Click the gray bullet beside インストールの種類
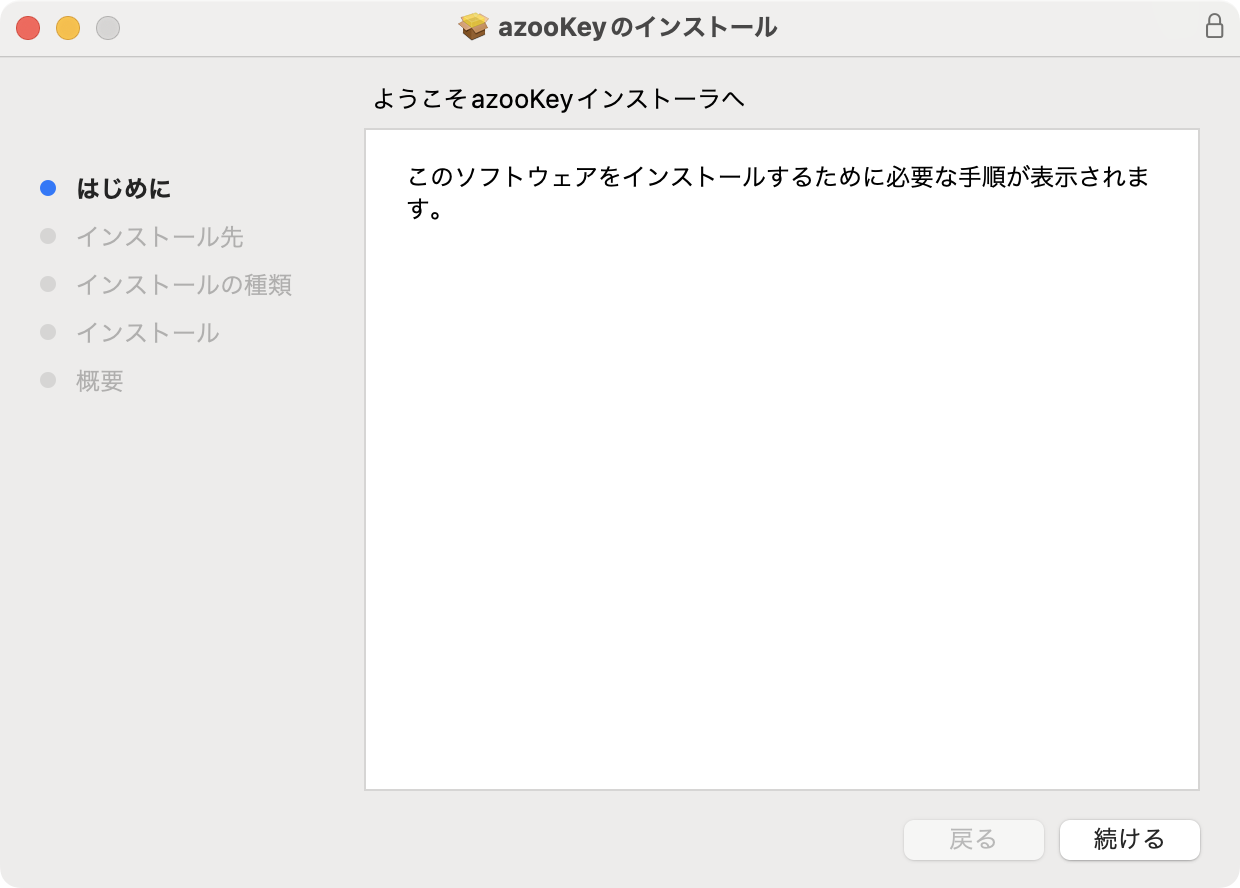Viewport: 1240px width, 888px height. [x=48, y=284]
